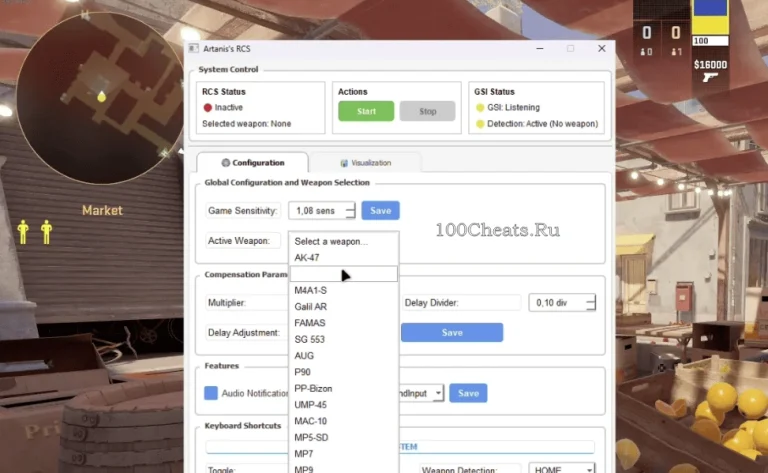Click the 'Game Sensitivity:' label
Screen dimensions: 768x473
tap(242, 211)
